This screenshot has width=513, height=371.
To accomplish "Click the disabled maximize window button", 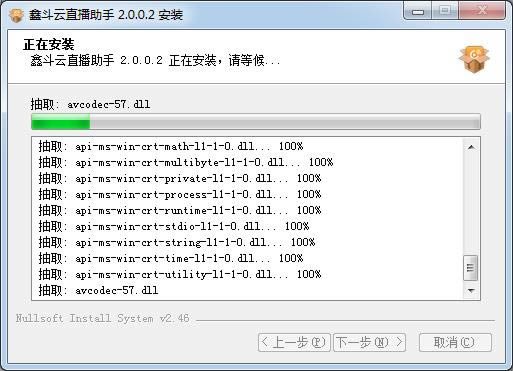I will [x=445, y=12].
